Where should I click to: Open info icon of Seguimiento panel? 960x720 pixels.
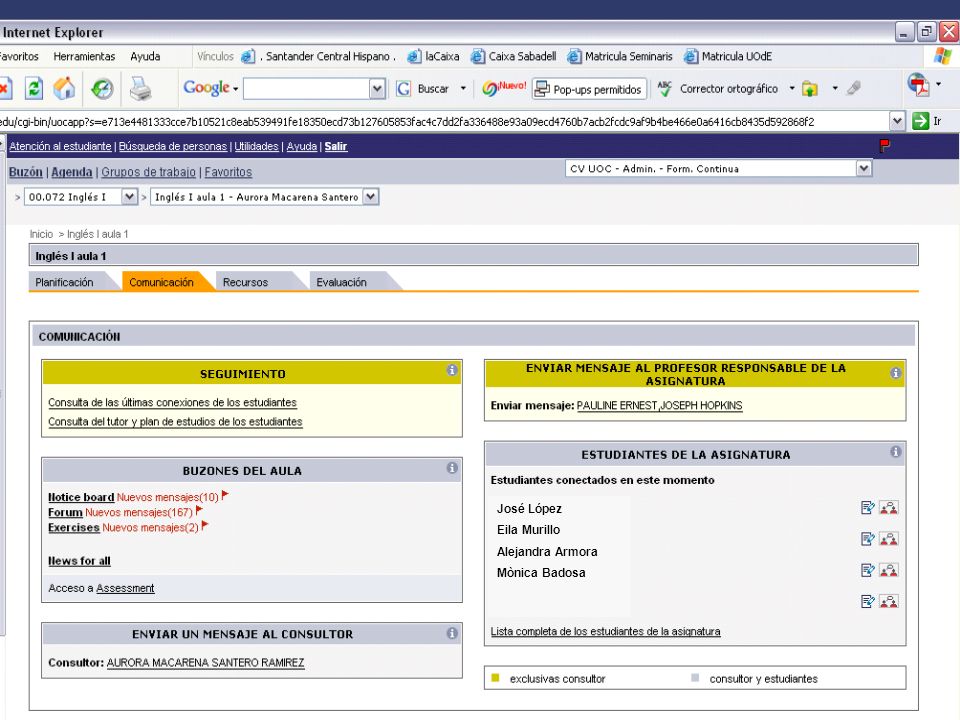(452, 370)
